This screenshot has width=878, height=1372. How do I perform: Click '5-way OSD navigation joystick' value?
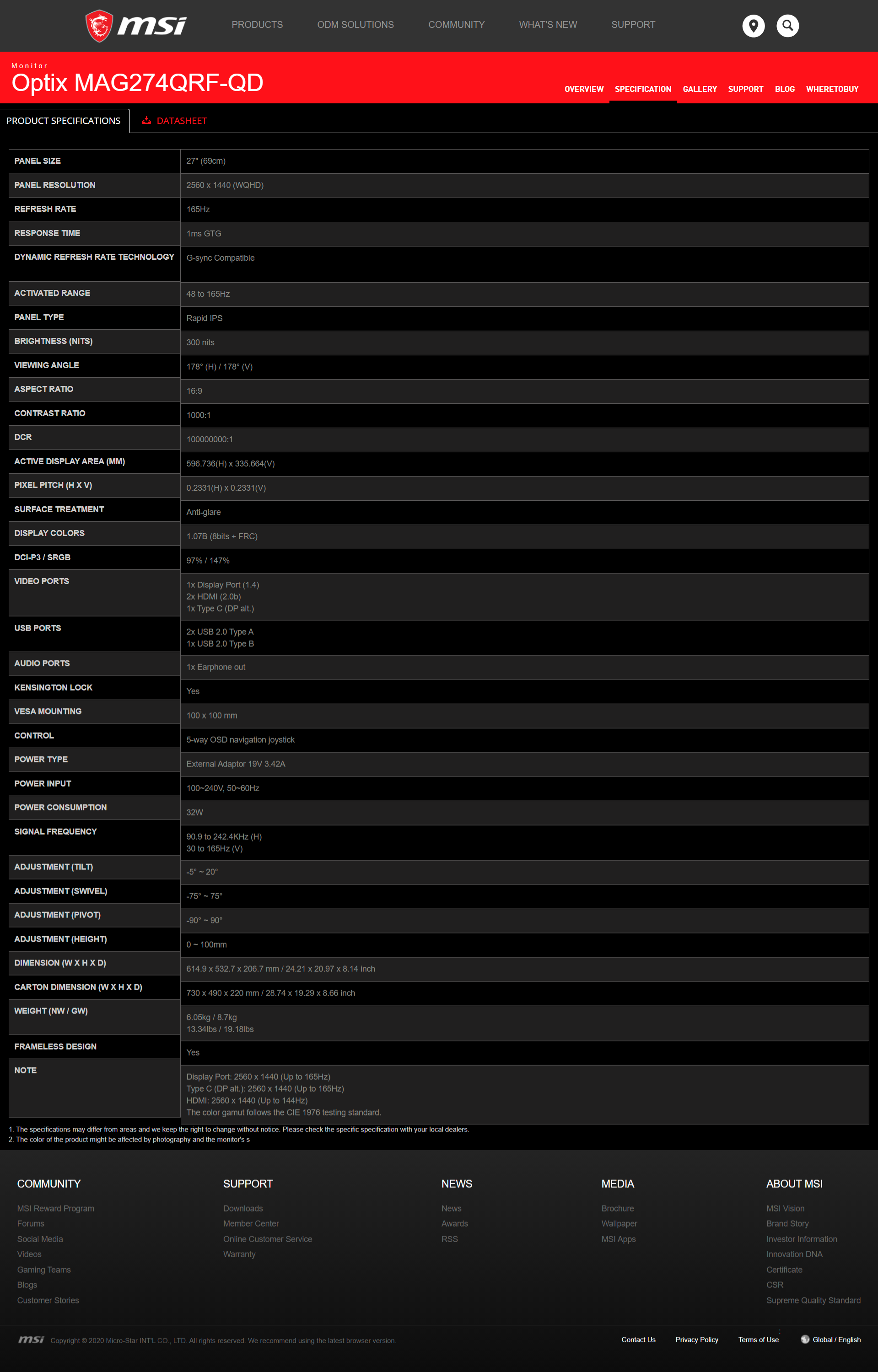click(x=240, y=740)
